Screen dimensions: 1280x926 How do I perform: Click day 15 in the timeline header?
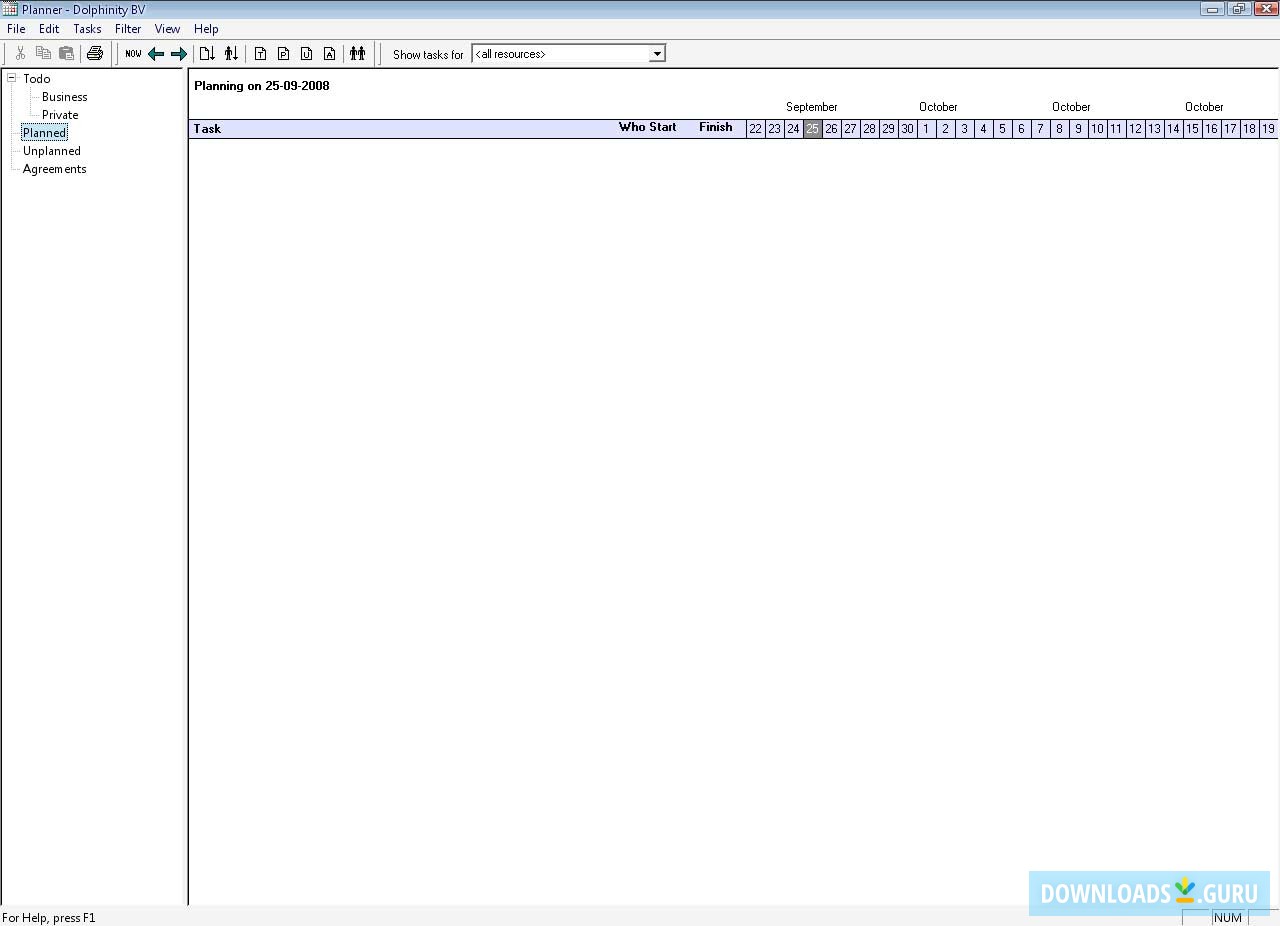(1192, 129)
